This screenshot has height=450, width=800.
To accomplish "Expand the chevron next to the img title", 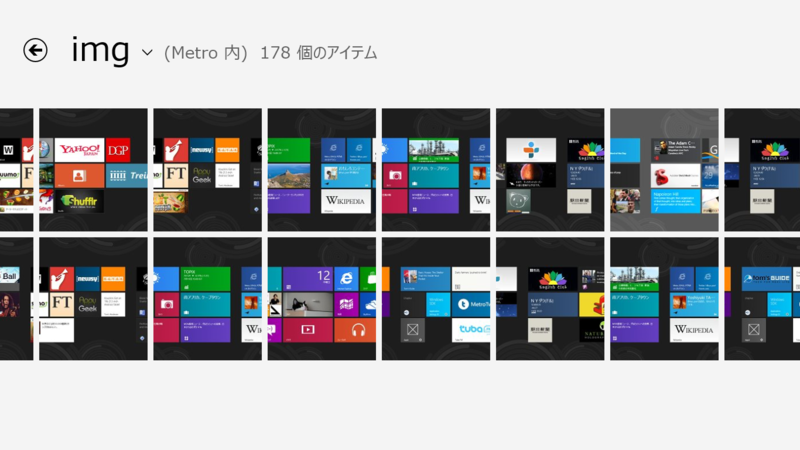I will tap(147, 52).
